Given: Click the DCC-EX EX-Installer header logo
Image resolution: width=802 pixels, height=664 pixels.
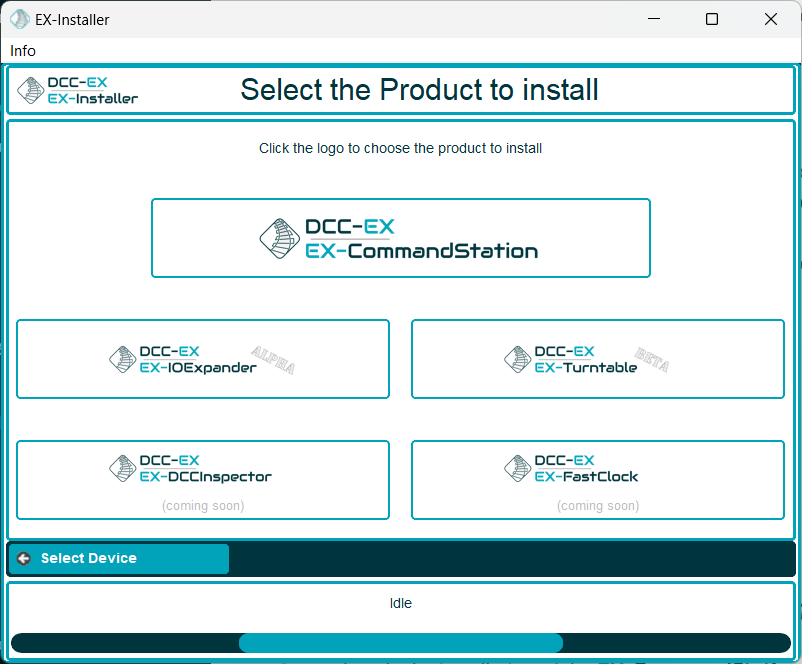Looking at the screenshot, I should point(78,91).
